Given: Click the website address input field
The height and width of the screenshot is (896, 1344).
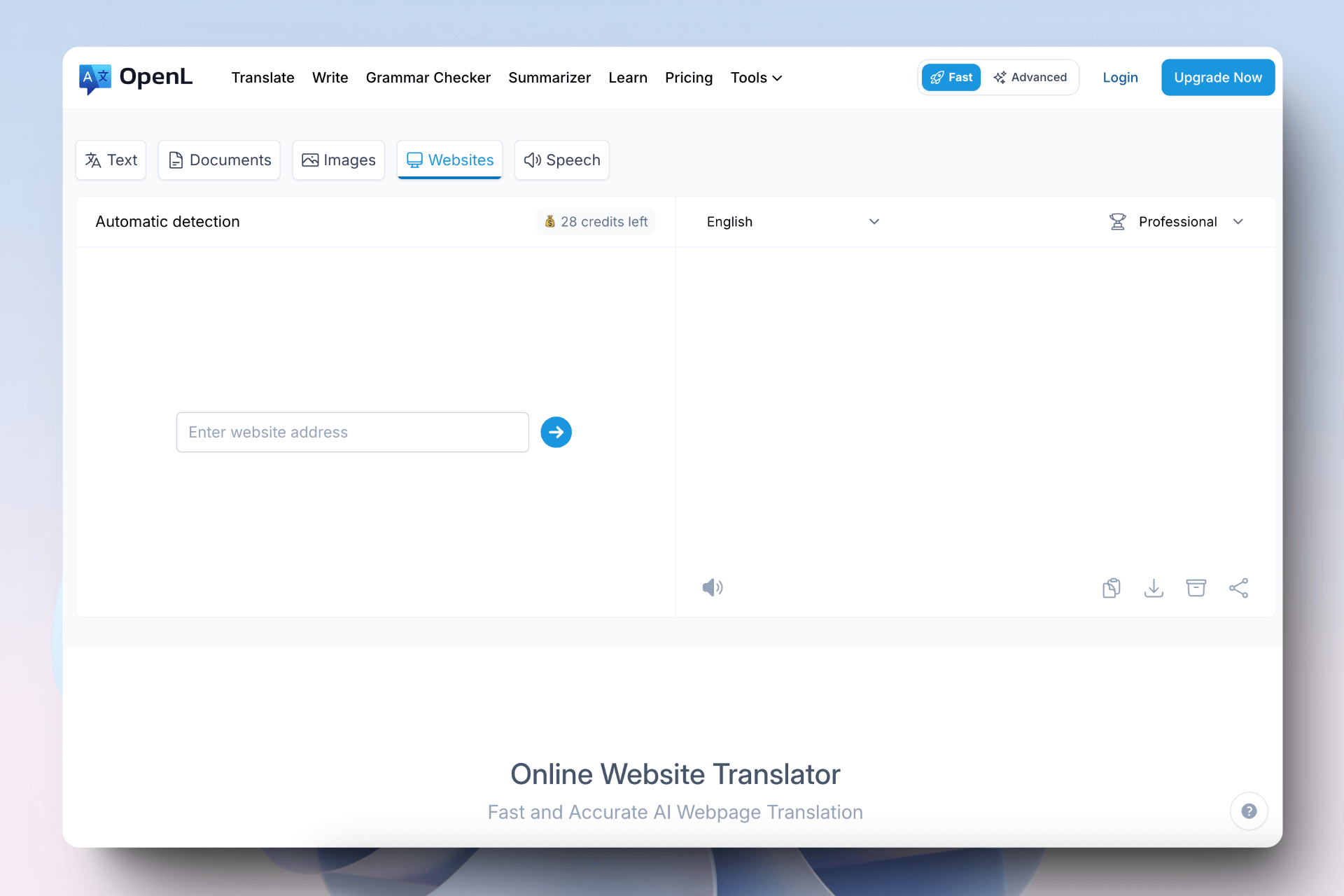Looking at the screenshot, I should coord(352,432).
